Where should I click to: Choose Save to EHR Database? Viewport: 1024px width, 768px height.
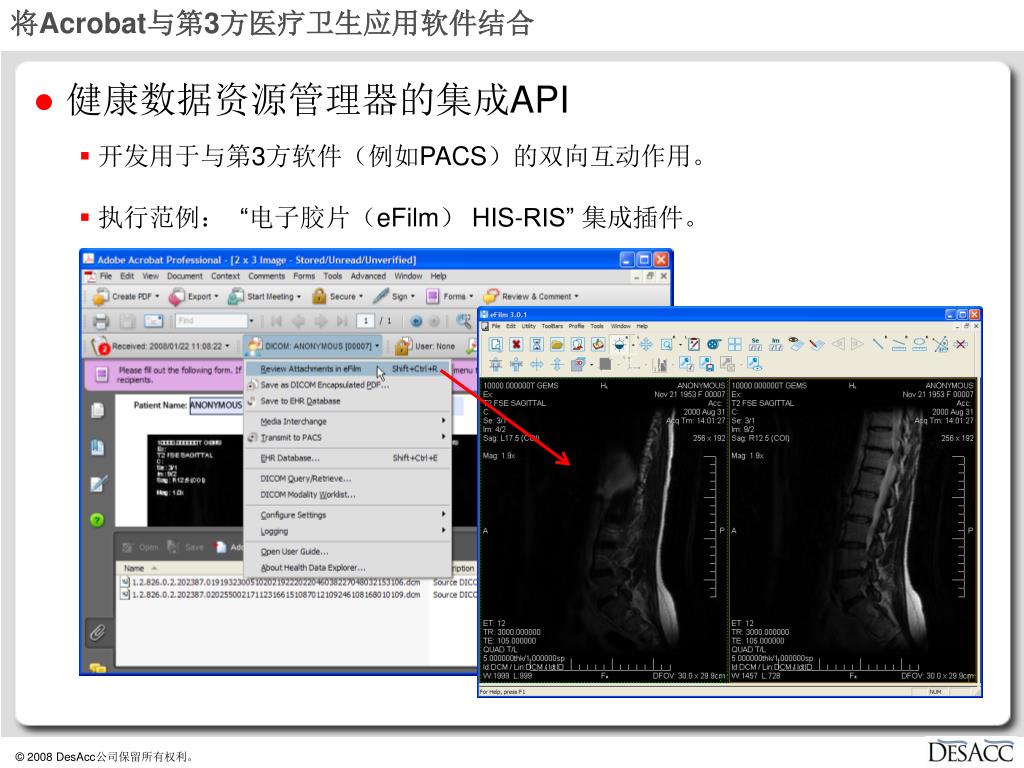coord(348,401)
